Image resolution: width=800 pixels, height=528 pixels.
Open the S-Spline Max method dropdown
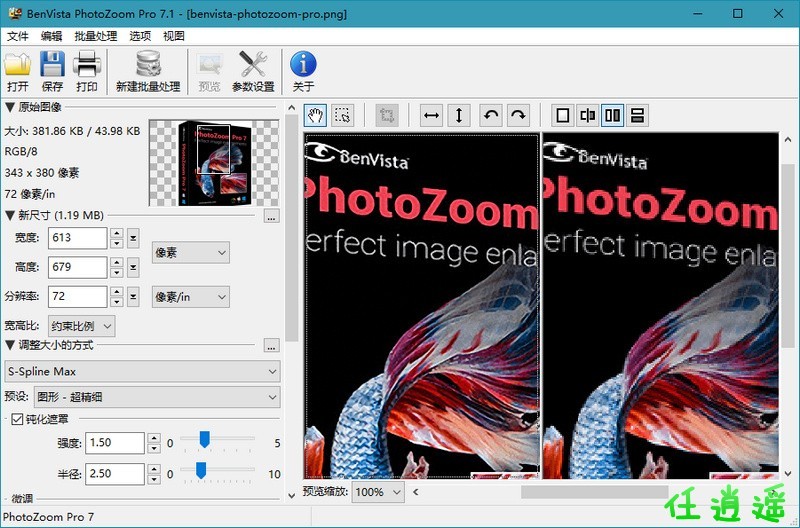[x=142, y=371]
